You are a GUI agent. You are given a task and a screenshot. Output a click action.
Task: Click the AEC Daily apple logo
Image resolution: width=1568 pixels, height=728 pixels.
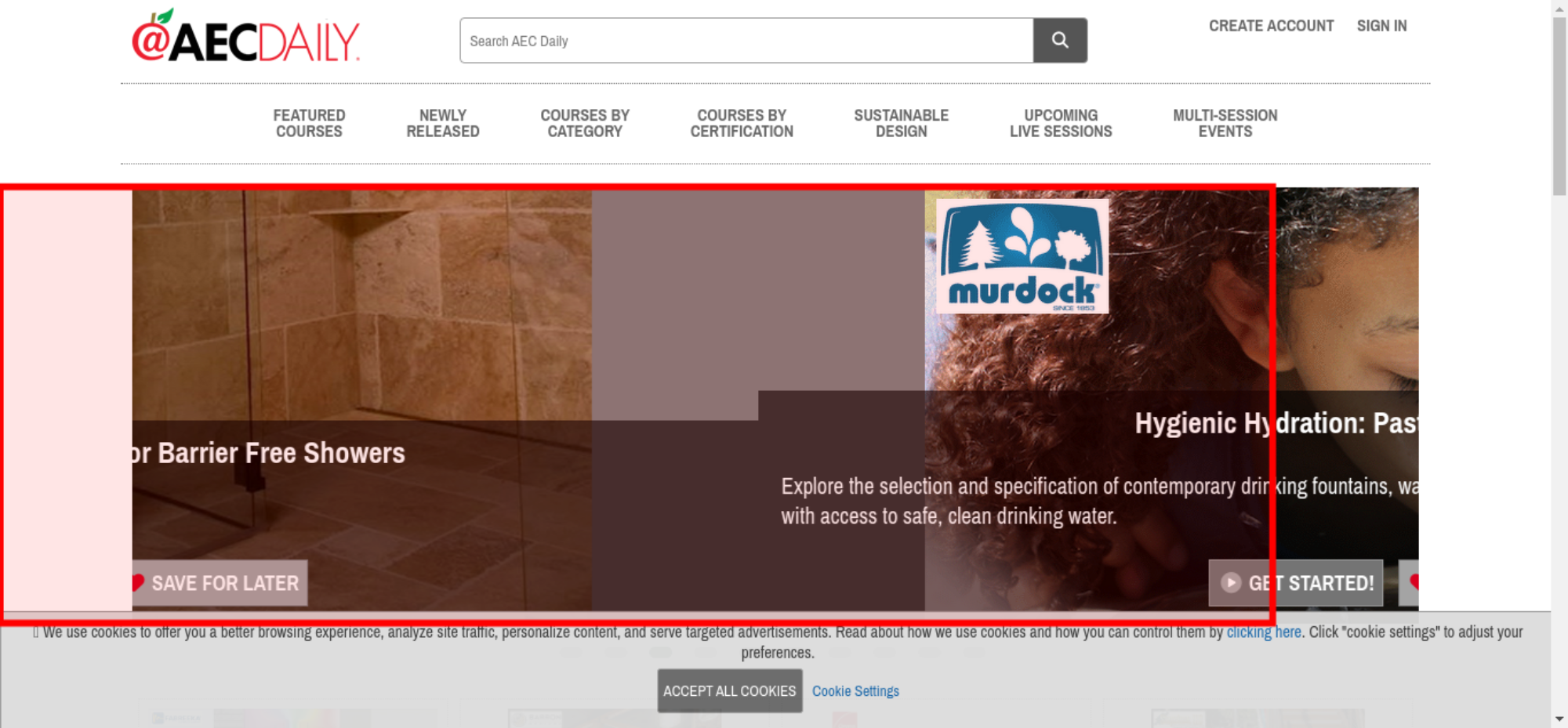pos(245,38)
